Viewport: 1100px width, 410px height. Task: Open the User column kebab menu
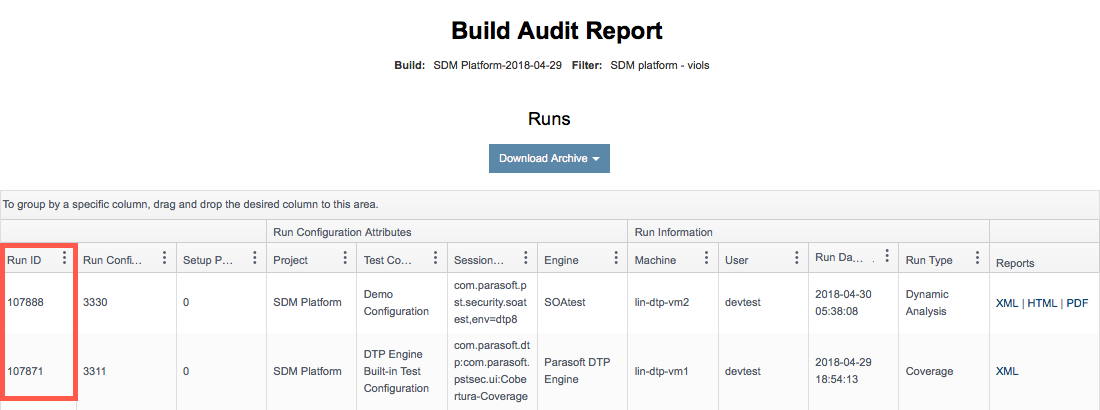(x=797, y=258)
